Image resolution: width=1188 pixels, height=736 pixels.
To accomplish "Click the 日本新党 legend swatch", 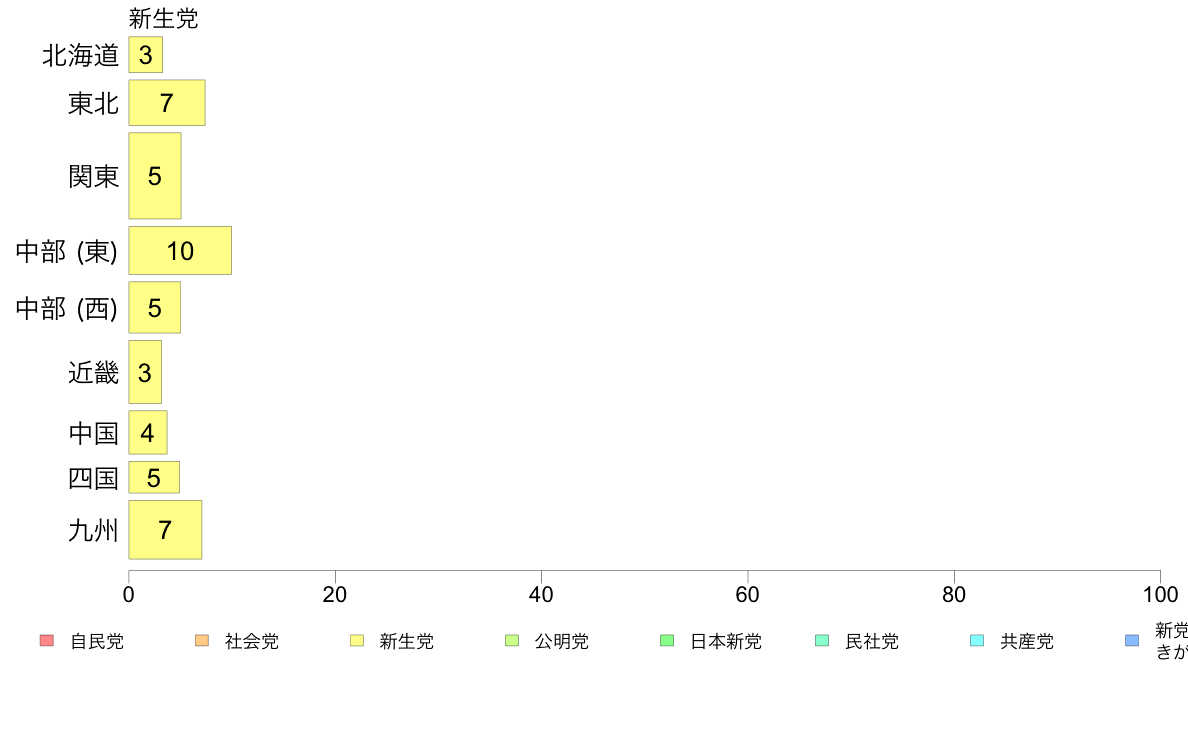I will (667, 640).
